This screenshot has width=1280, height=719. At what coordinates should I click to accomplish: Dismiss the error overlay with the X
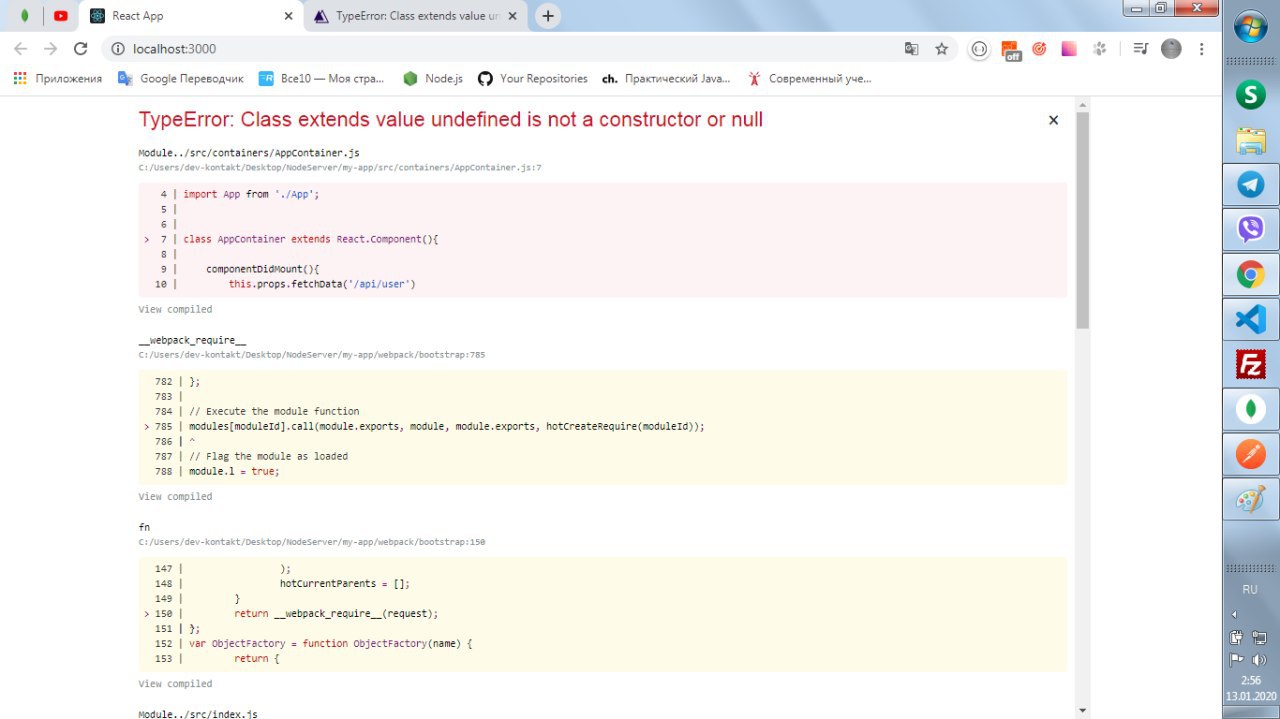click(x=1053, y=120)
